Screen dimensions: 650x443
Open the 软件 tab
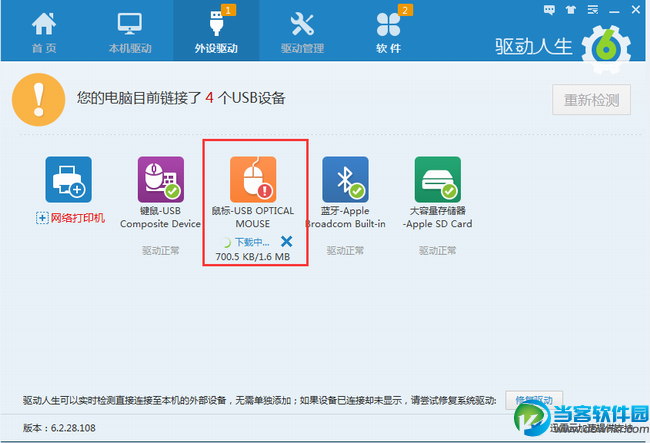click(388, 33)
